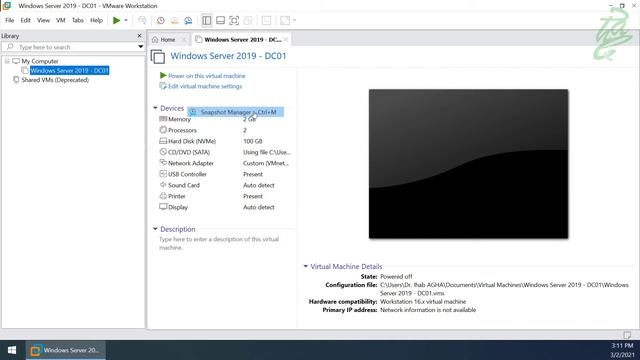The height and width of the screenshot is (360, 640).
Task: Open the VM menu
Action: tap(60, 20)
